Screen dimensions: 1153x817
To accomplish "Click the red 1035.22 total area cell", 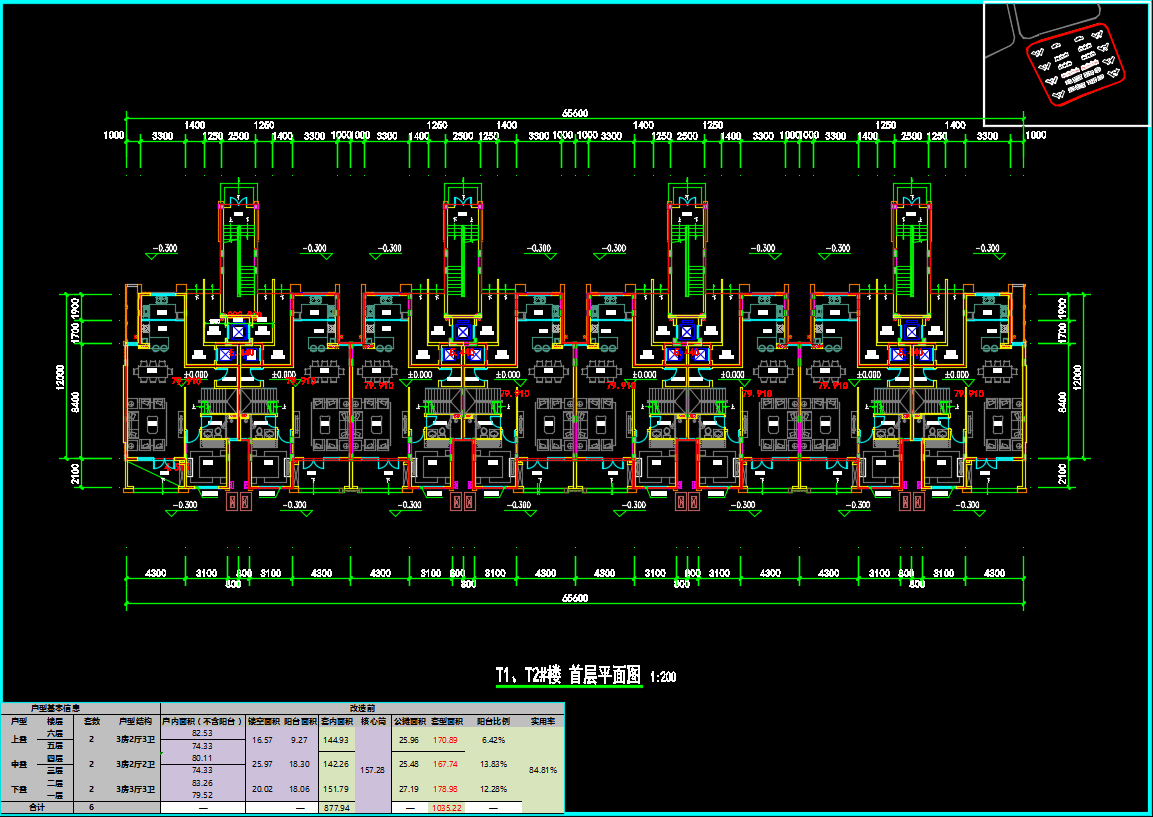I will (x=446, y=807).
